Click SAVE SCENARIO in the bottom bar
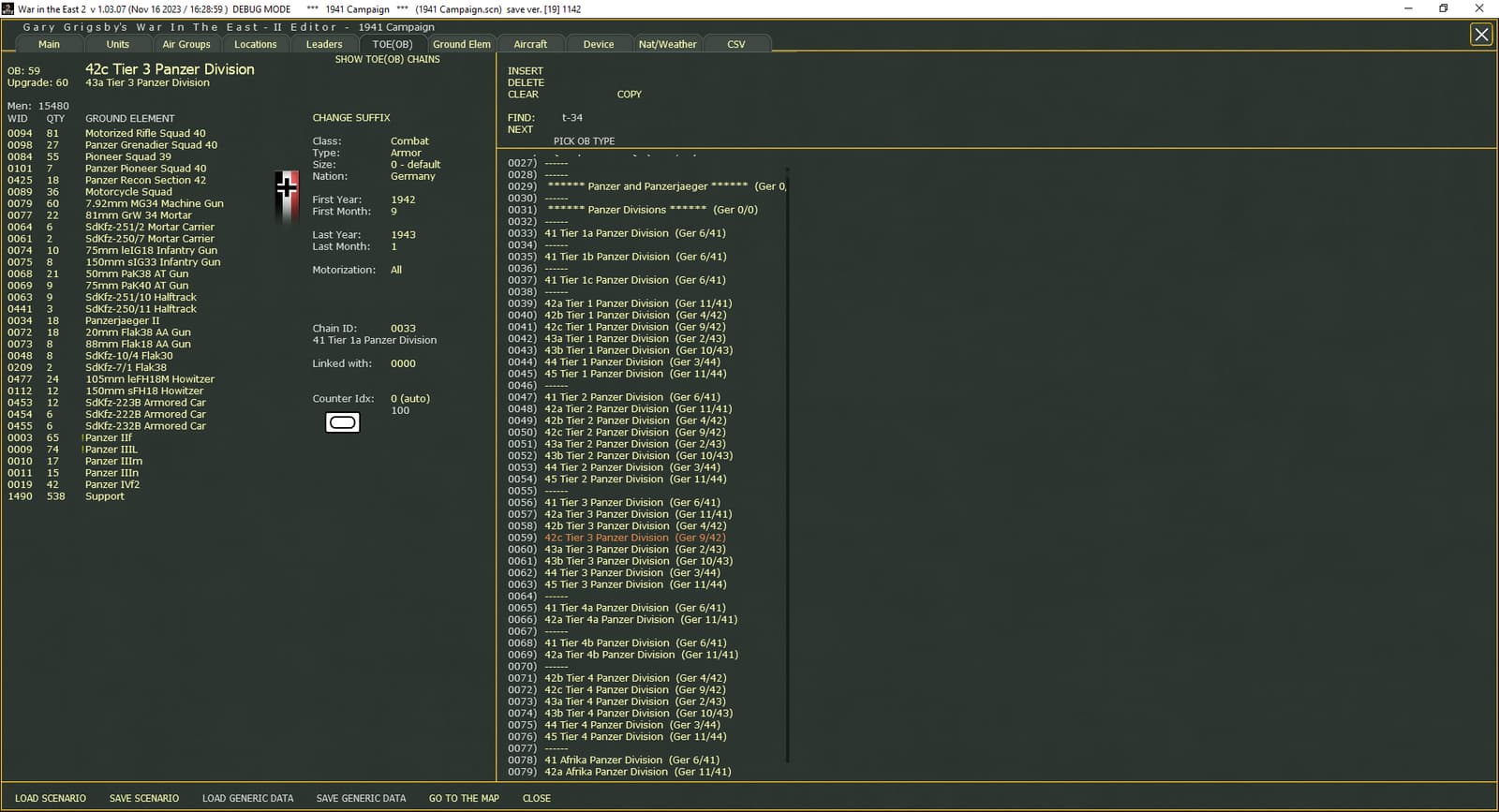 (144, 799)
